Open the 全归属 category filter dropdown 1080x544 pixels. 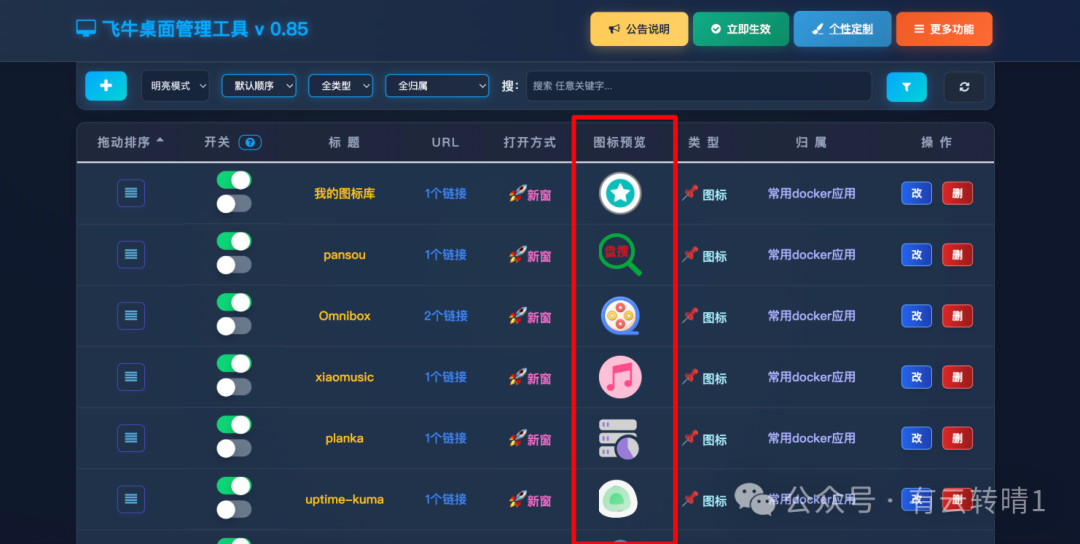[x=437, y=86]
